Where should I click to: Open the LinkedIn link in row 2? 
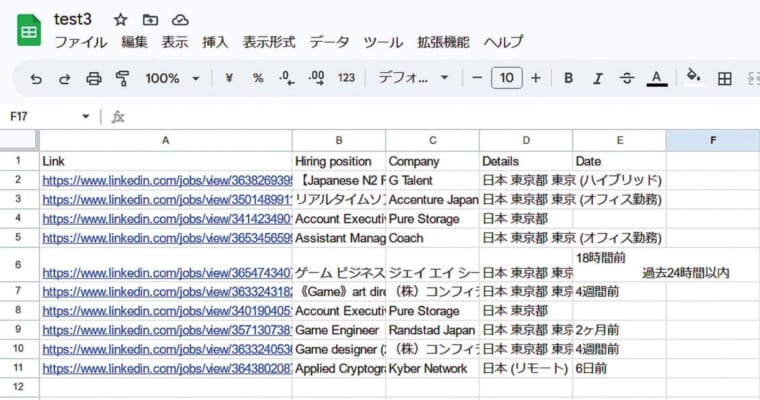click(167, 181)
